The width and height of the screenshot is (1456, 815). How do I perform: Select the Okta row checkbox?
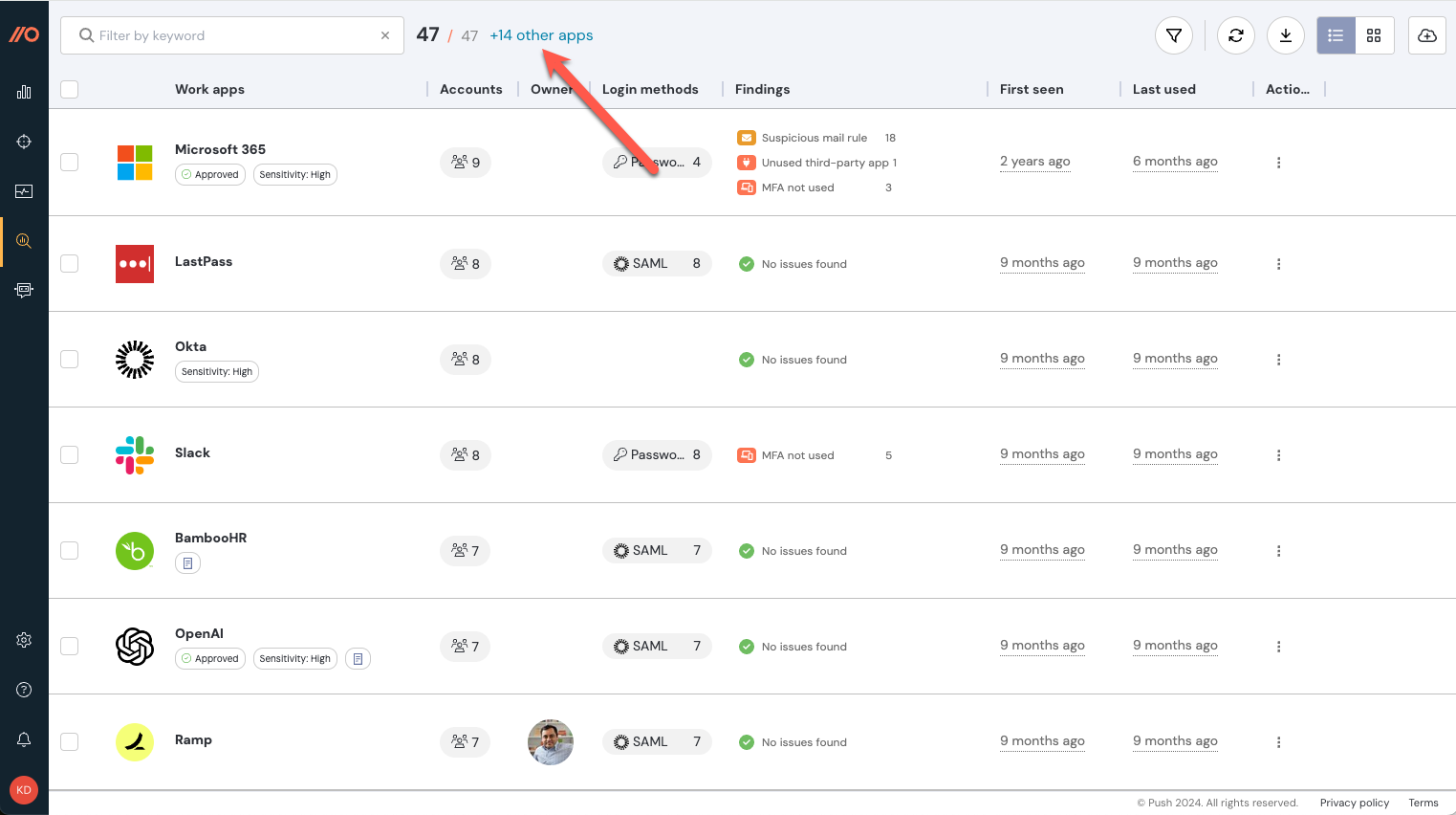pyautogui.click(x=69, y=359)
